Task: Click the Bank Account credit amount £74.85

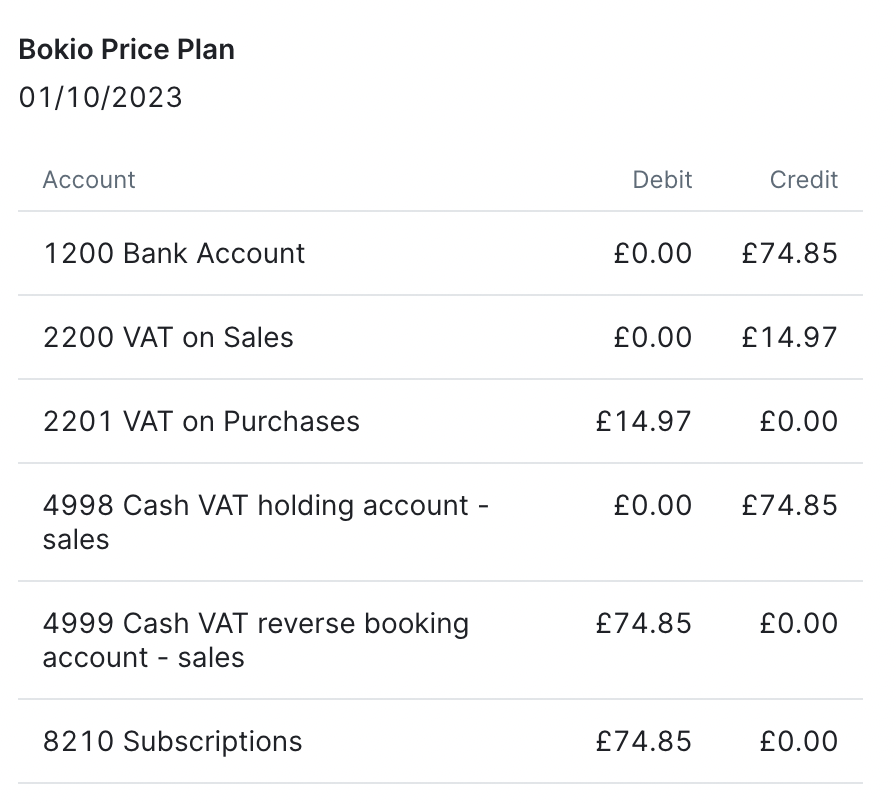Action: tap(789, 253)
